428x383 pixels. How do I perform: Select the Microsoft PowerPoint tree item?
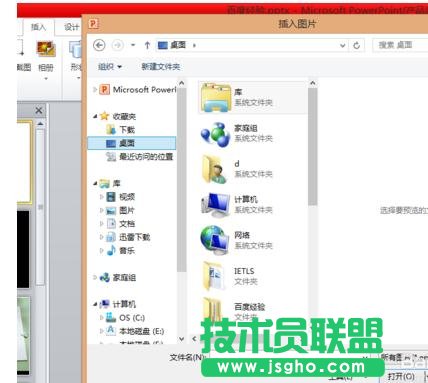tap(138, 89)
